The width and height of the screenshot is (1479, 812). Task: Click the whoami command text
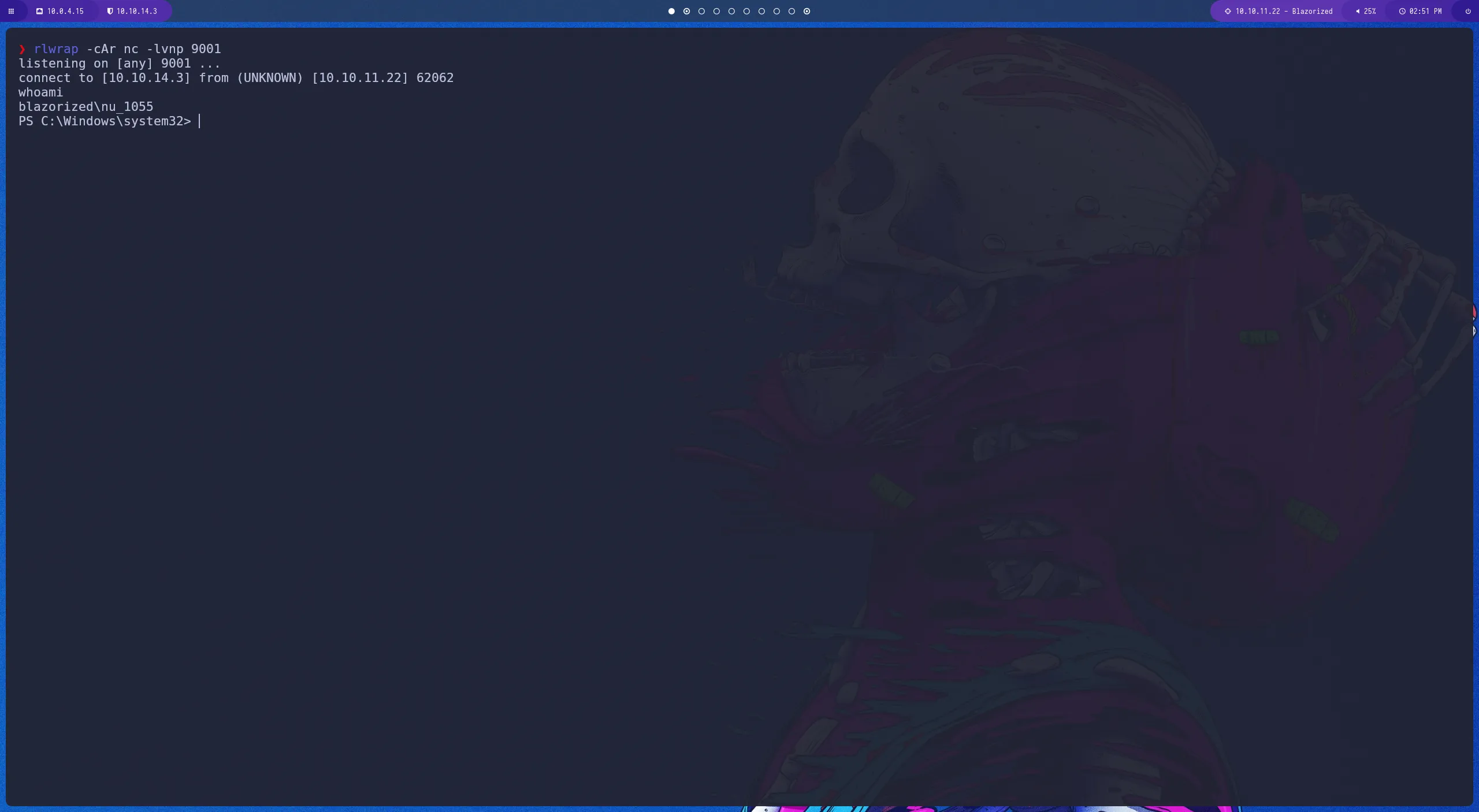[x=40, y=92]
